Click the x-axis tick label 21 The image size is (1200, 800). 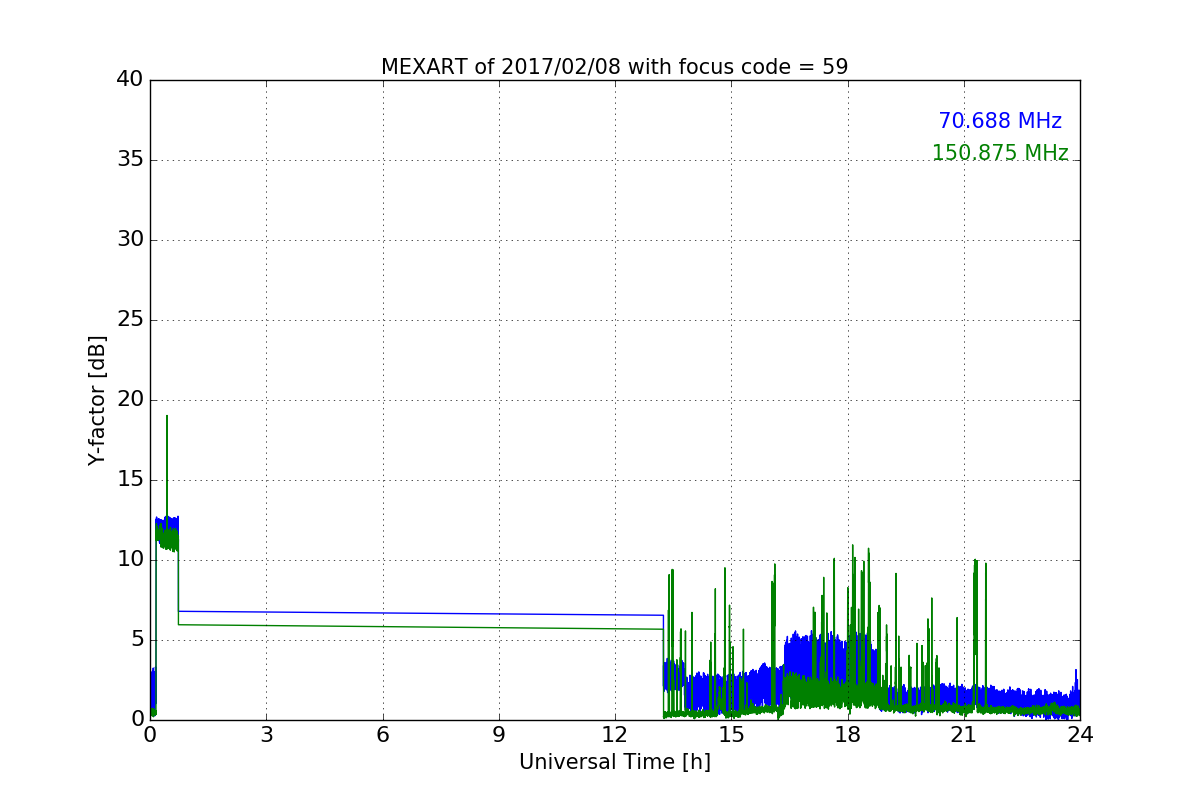tap(964, 735)
